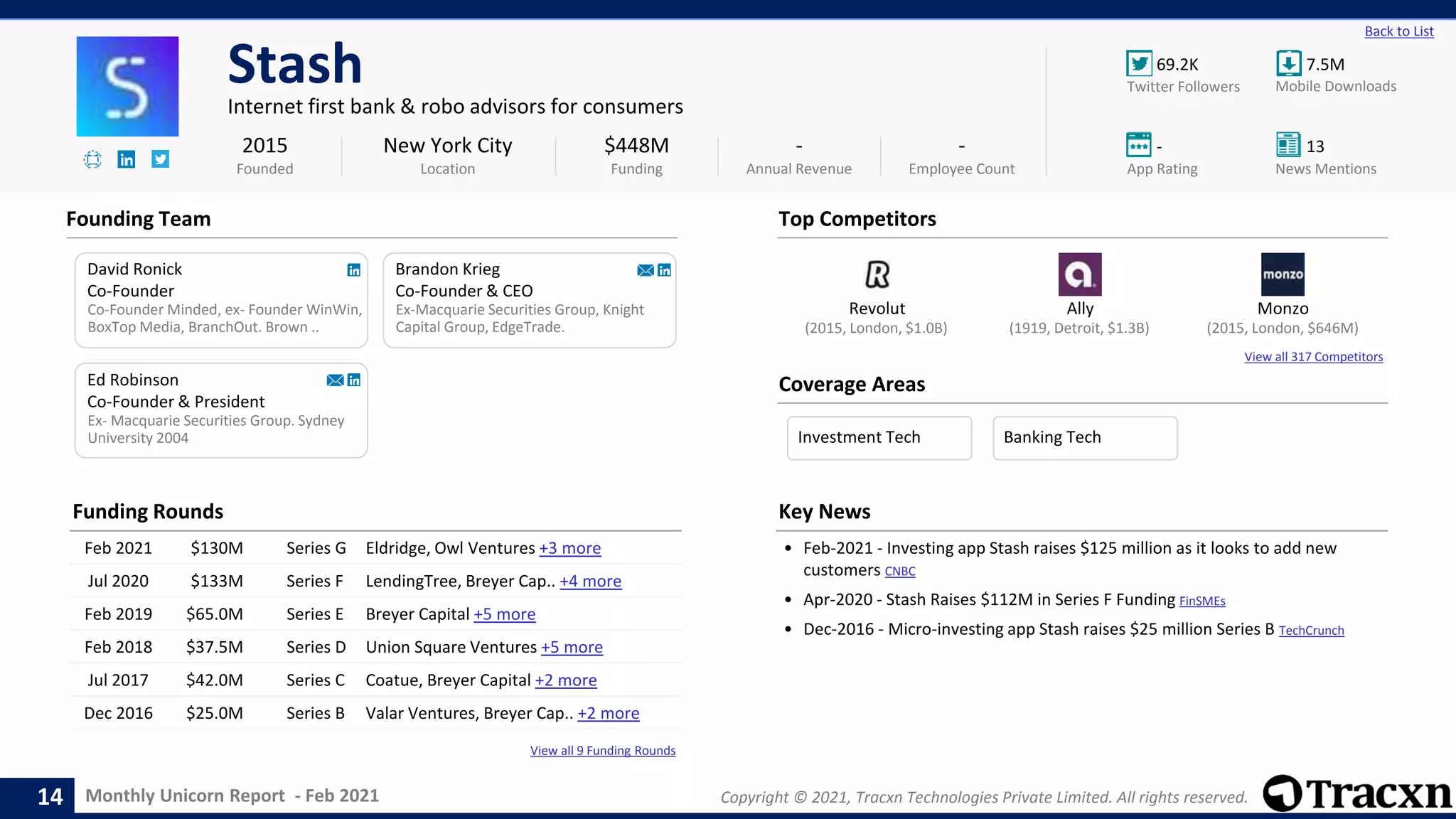Viewport: 1456px width, 819px height.
Task: Click the Revolut competitor name
Action: click(877, 309)
